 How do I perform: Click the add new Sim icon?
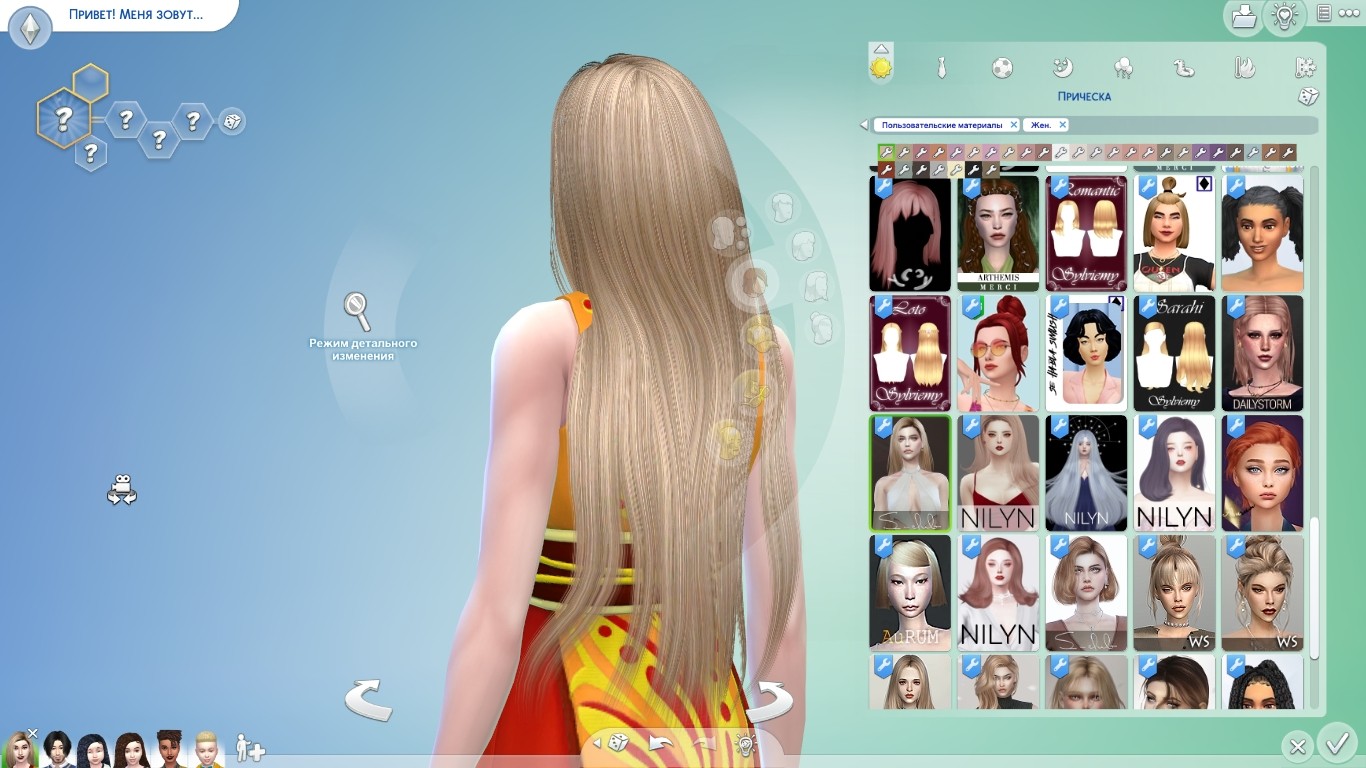(249, 747)
